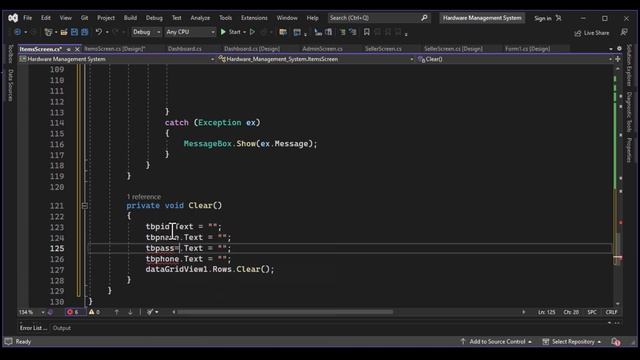Click the Visual Studio logo icon
The height and width of the screenshot is (360, 640).
(13, 18)
